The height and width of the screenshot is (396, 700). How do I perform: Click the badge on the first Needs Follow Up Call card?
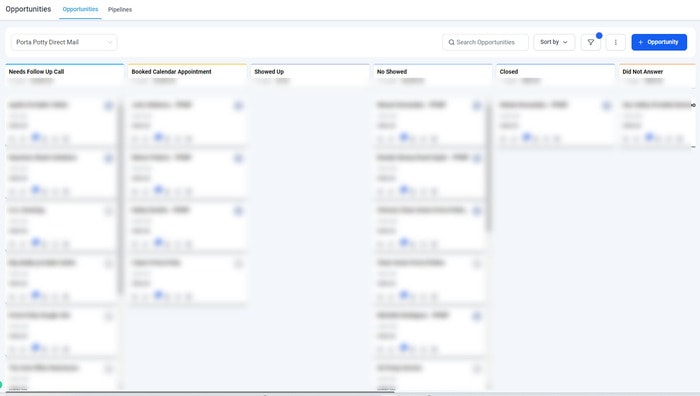tap(108, 106)
